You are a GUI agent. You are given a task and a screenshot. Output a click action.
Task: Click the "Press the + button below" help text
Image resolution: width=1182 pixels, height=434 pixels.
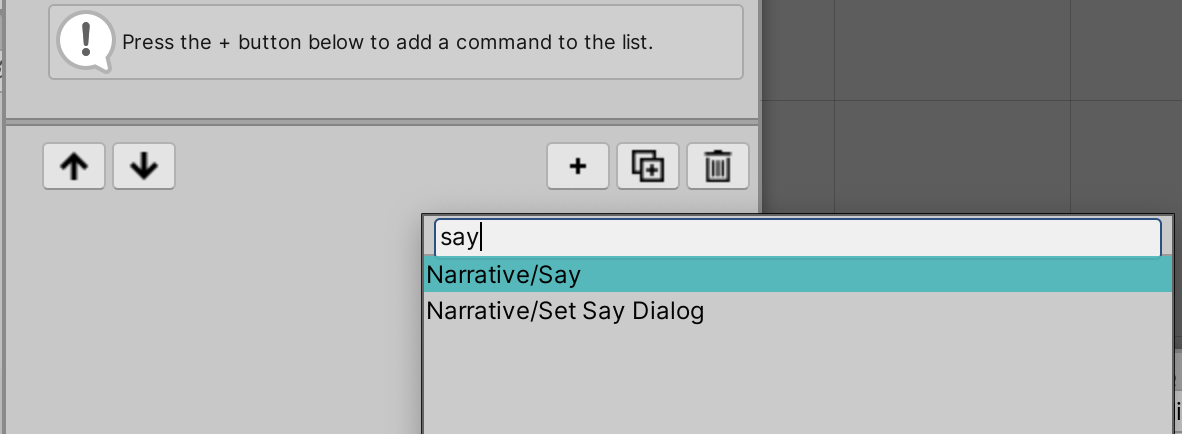point(387,42)
